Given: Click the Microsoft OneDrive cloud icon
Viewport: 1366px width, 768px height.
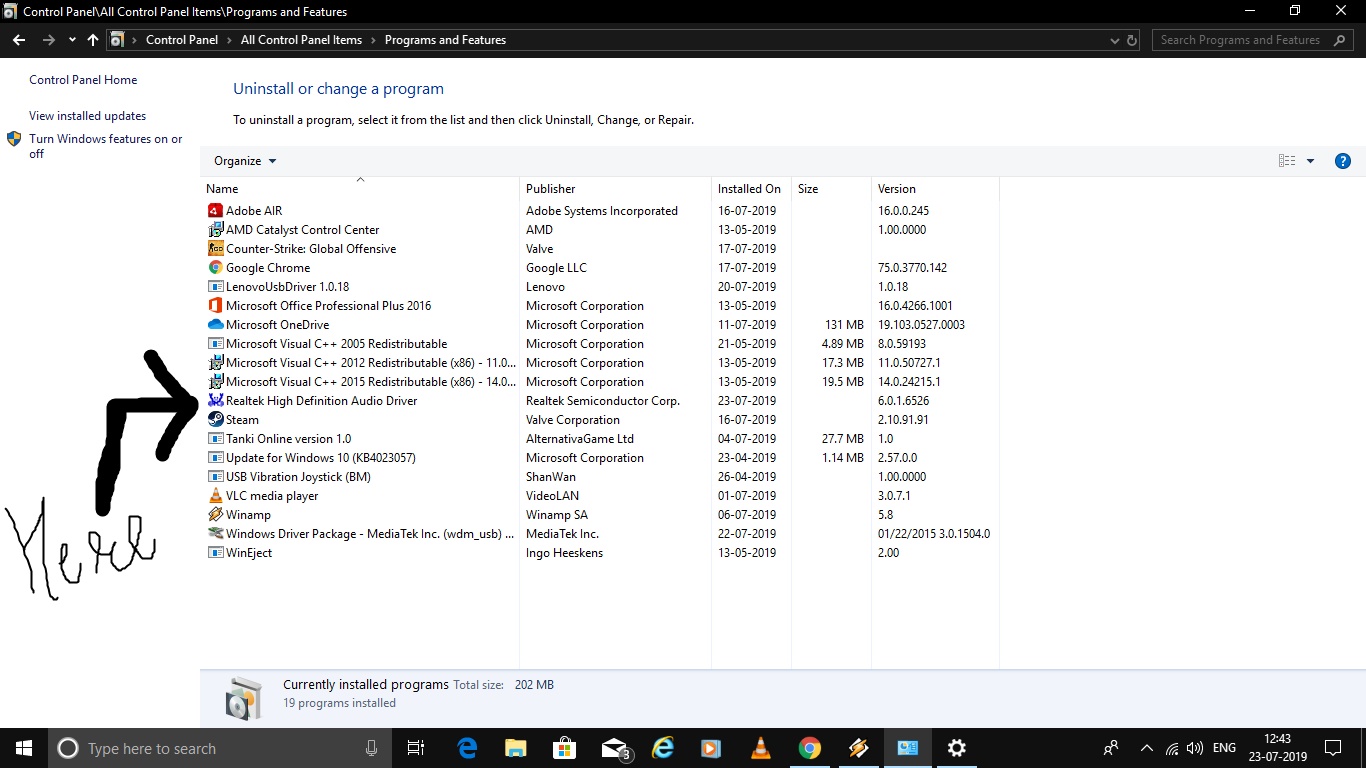Looking at the screenshot, I should pyautogui.click(x=215, y=325).
